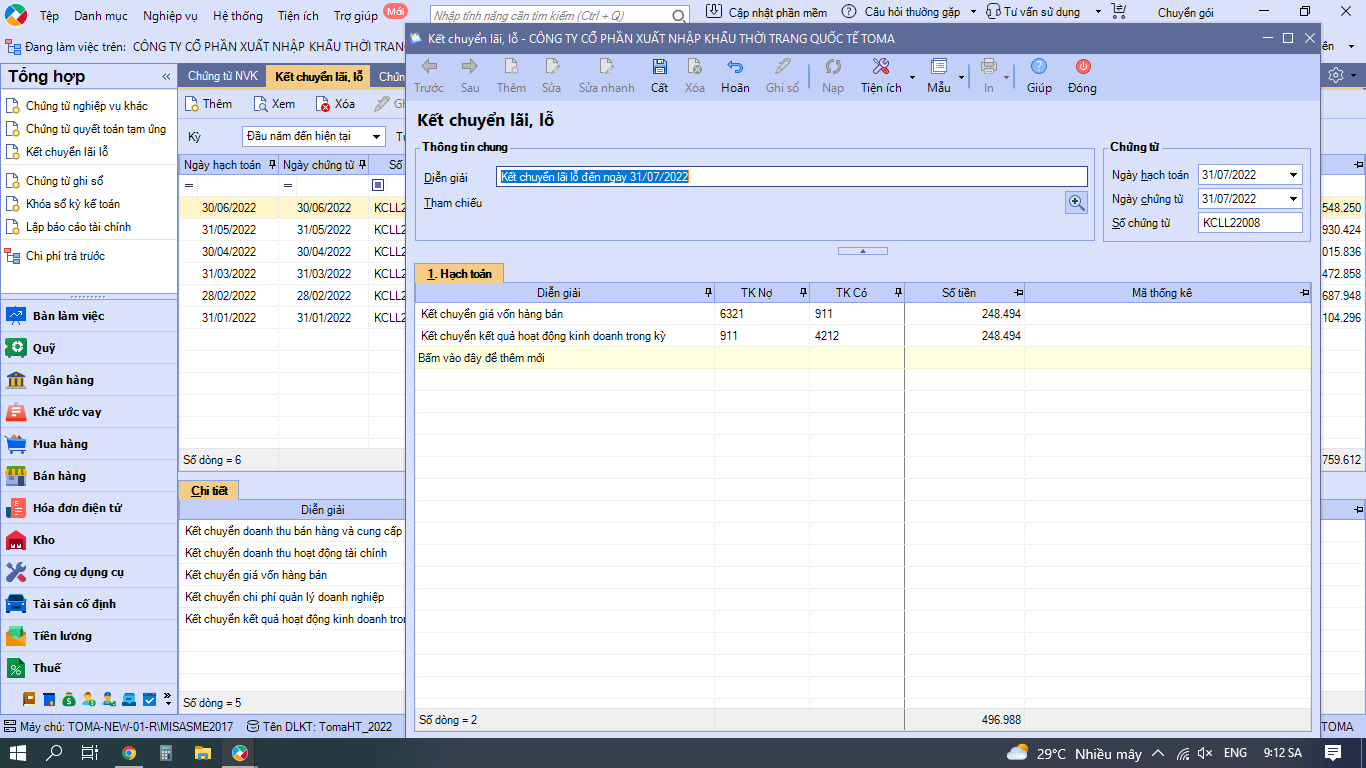Open the Bán hàng module

point(90,476)
